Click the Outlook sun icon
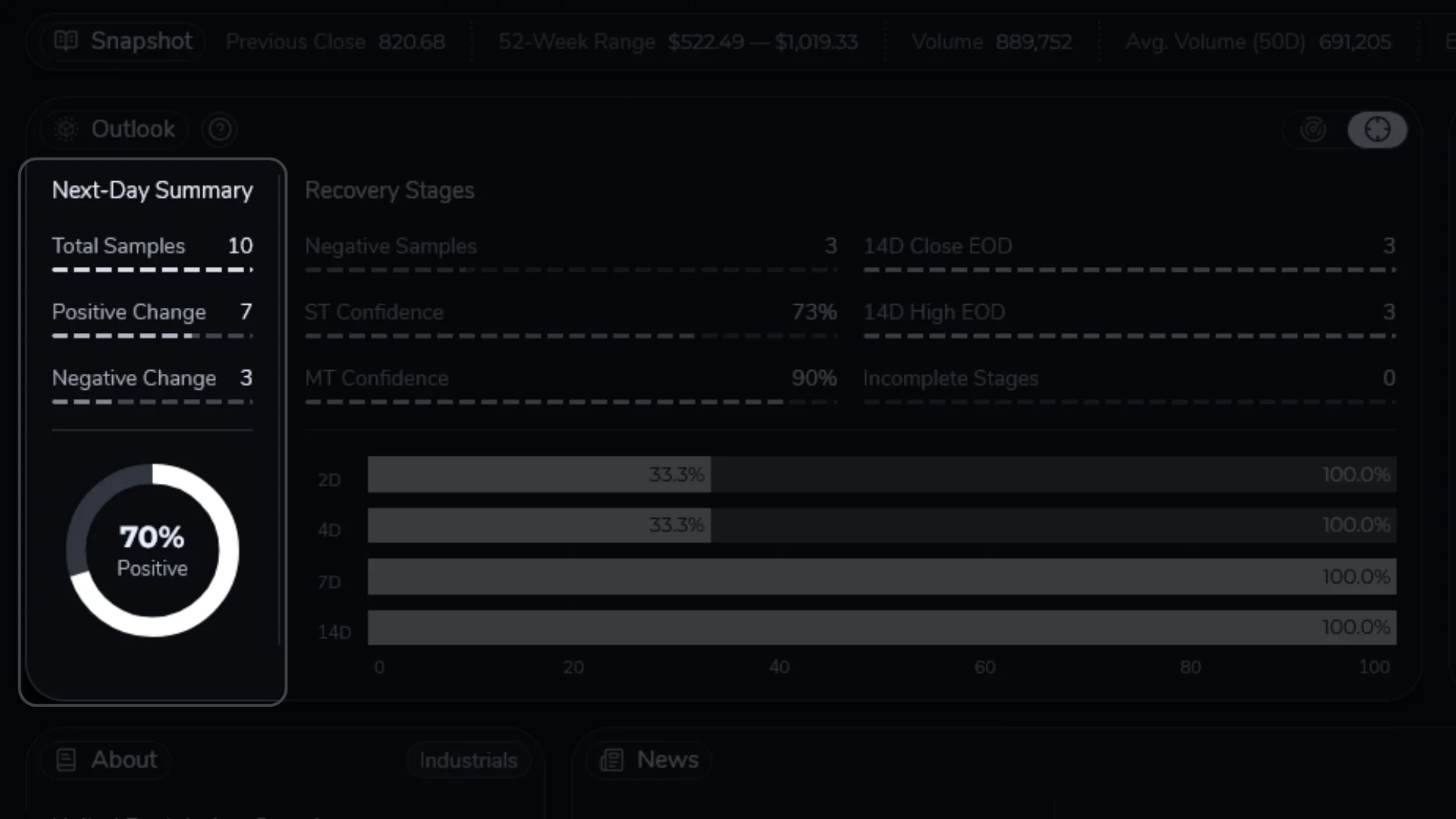Screen dimensions: 1456x819 [66, 130]
